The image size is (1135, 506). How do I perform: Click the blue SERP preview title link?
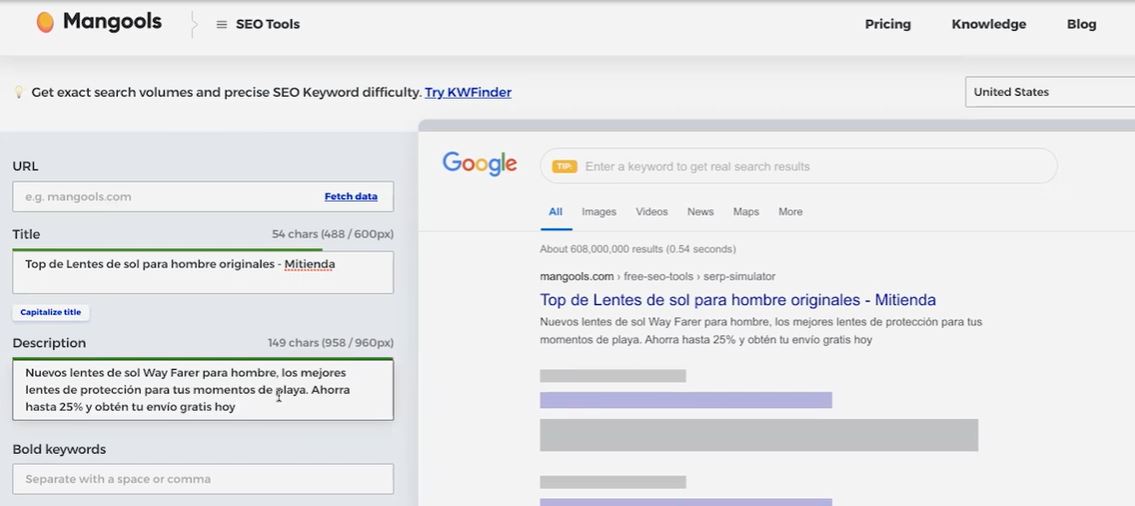pyautogui.click(x=737, y=300)
